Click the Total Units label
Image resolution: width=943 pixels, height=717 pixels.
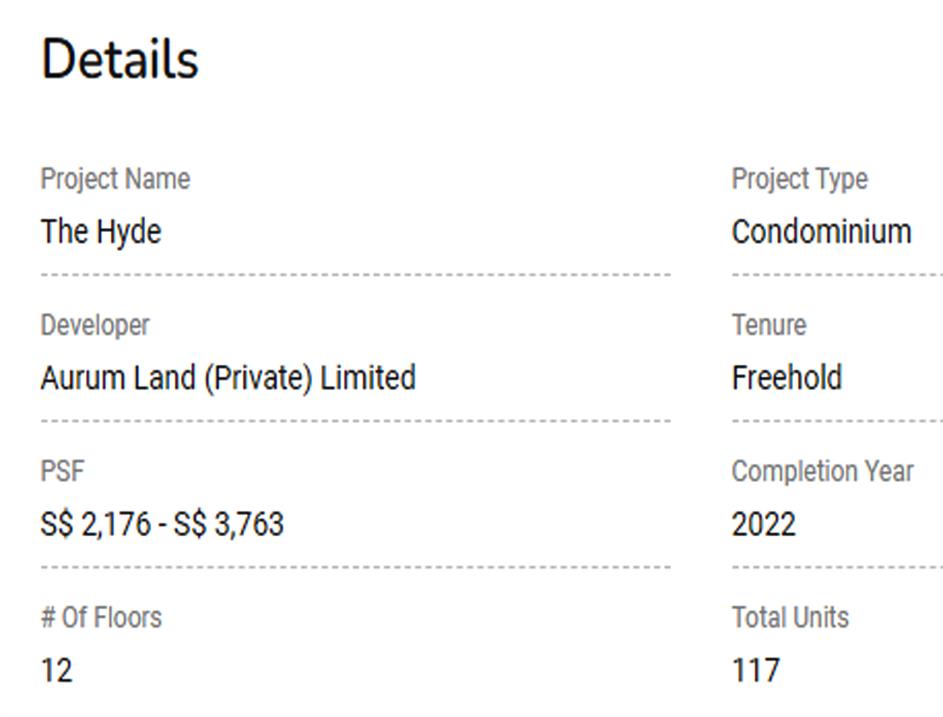[790, 617]
